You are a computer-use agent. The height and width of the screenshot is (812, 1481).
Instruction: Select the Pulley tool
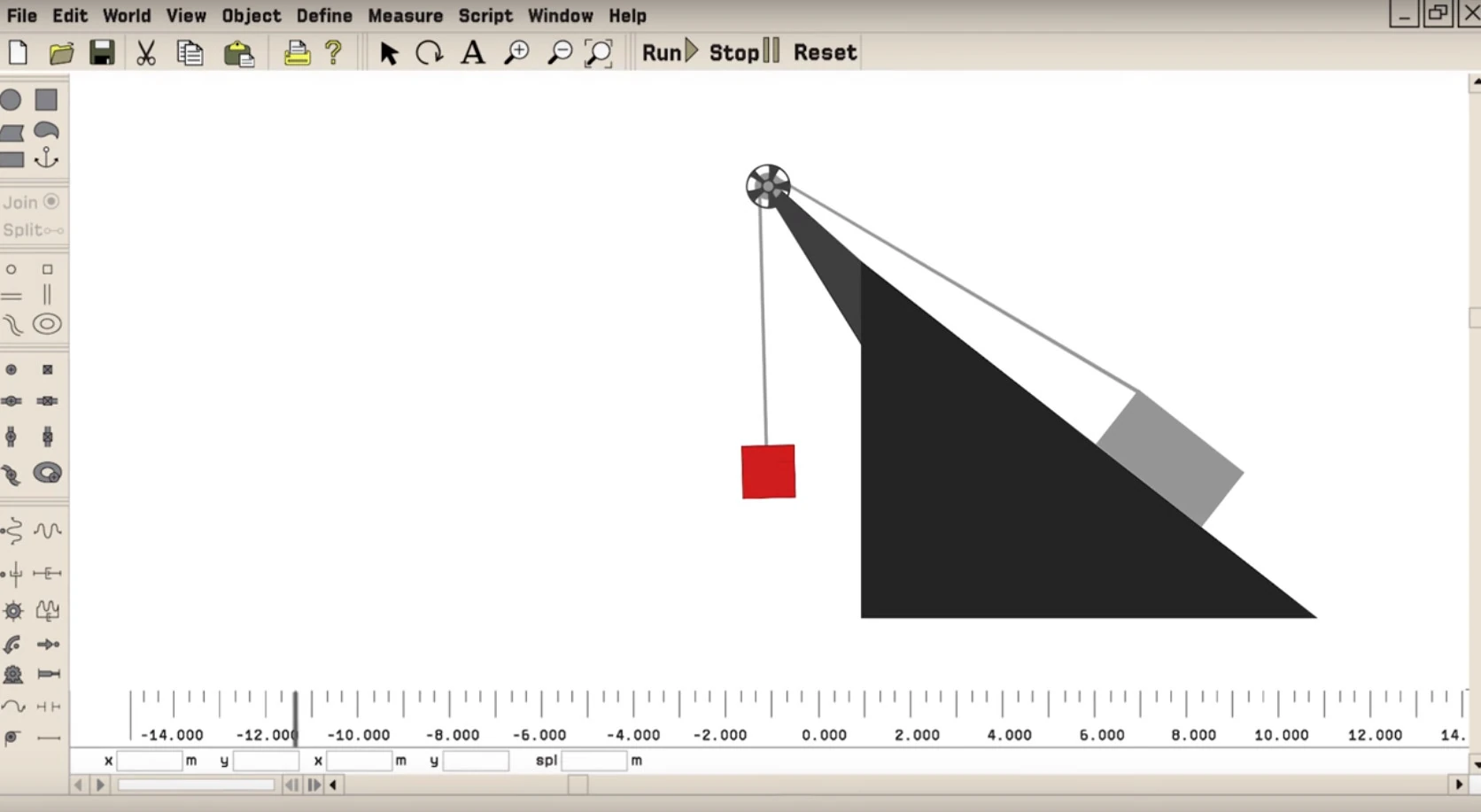coord(12,737)
